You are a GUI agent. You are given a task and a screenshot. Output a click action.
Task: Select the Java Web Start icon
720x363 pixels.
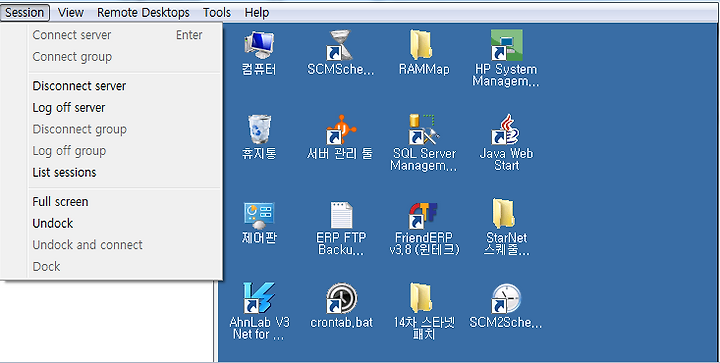[506, 129]
